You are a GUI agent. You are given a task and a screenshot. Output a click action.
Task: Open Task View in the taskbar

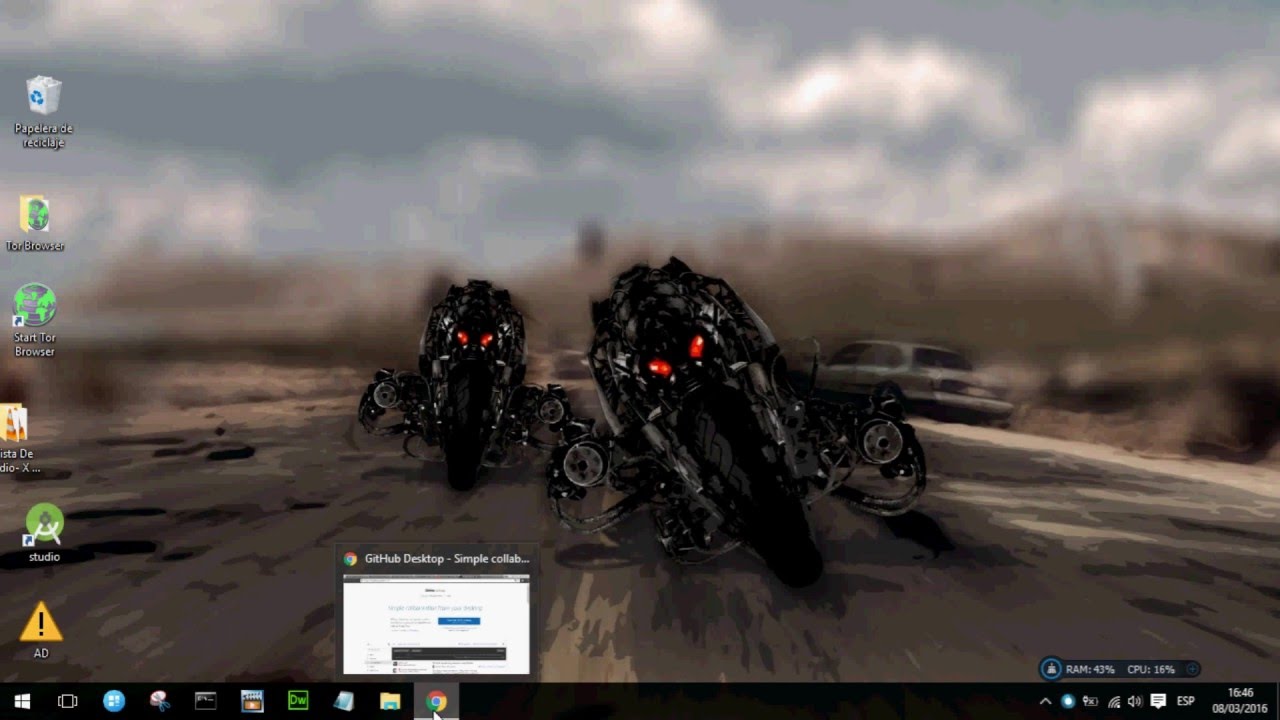pos(68,701)
